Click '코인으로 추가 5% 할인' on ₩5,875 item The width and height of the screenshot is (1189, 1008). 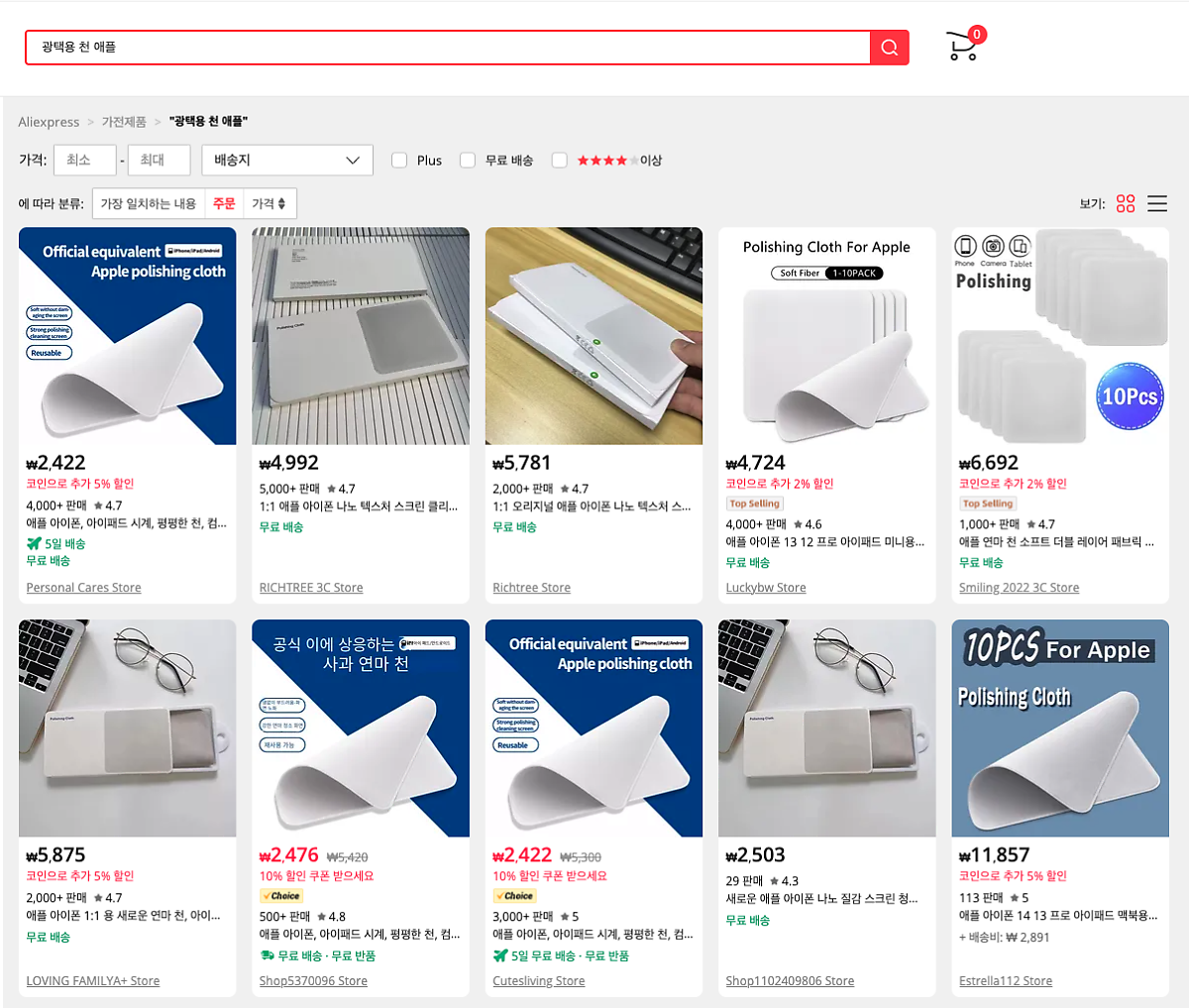[x=80, y=876]
